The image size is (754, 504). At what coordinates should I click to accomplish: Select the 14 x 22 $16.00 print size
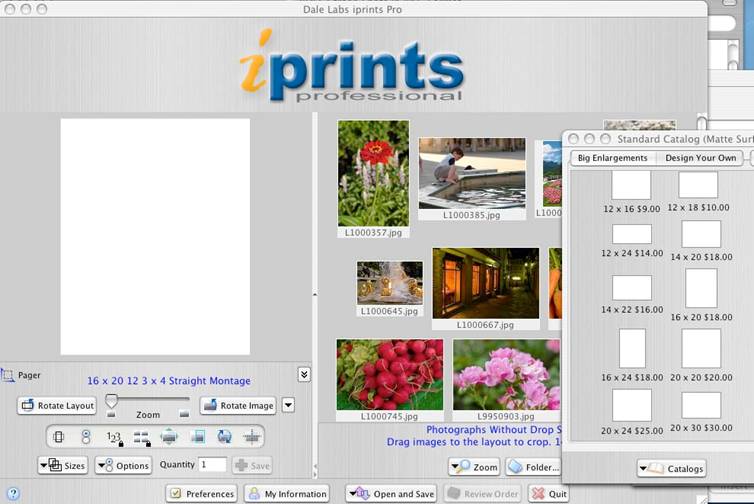(x=632, y=294)
